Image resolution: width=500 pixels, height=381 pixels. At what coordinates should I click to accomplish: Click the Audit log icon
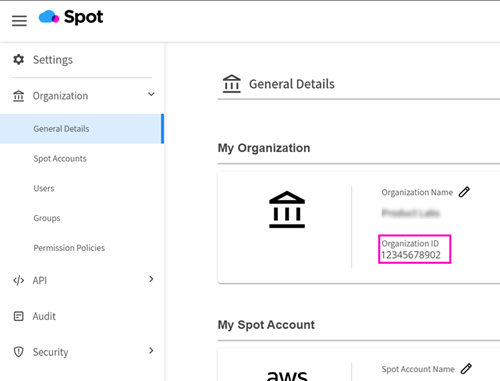(18, 316)
